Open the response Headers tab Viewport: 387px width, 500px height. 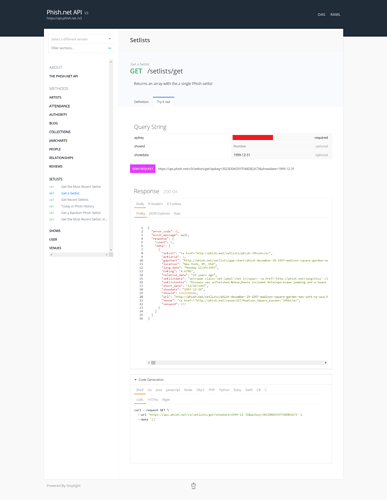[155, 204]
